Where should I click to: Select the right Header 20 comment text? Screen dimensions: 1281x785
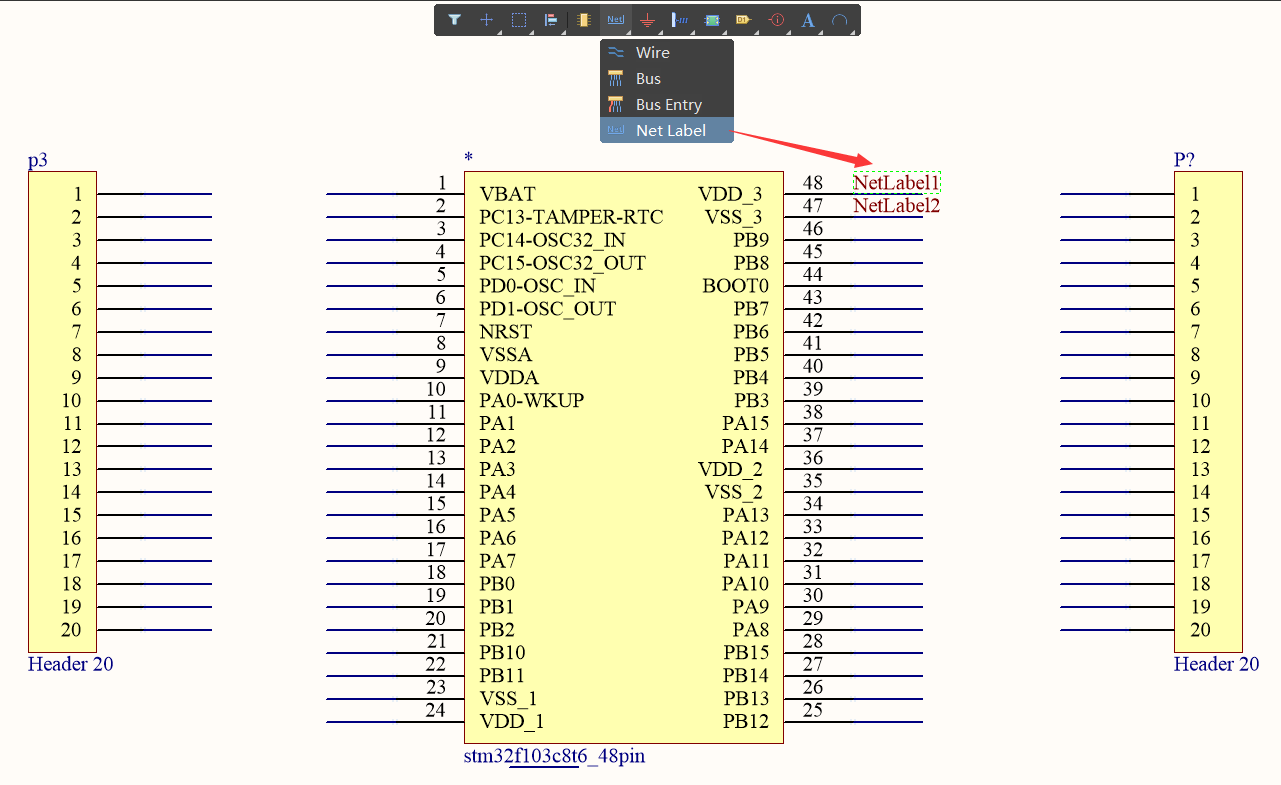[x=1217, y=664]
